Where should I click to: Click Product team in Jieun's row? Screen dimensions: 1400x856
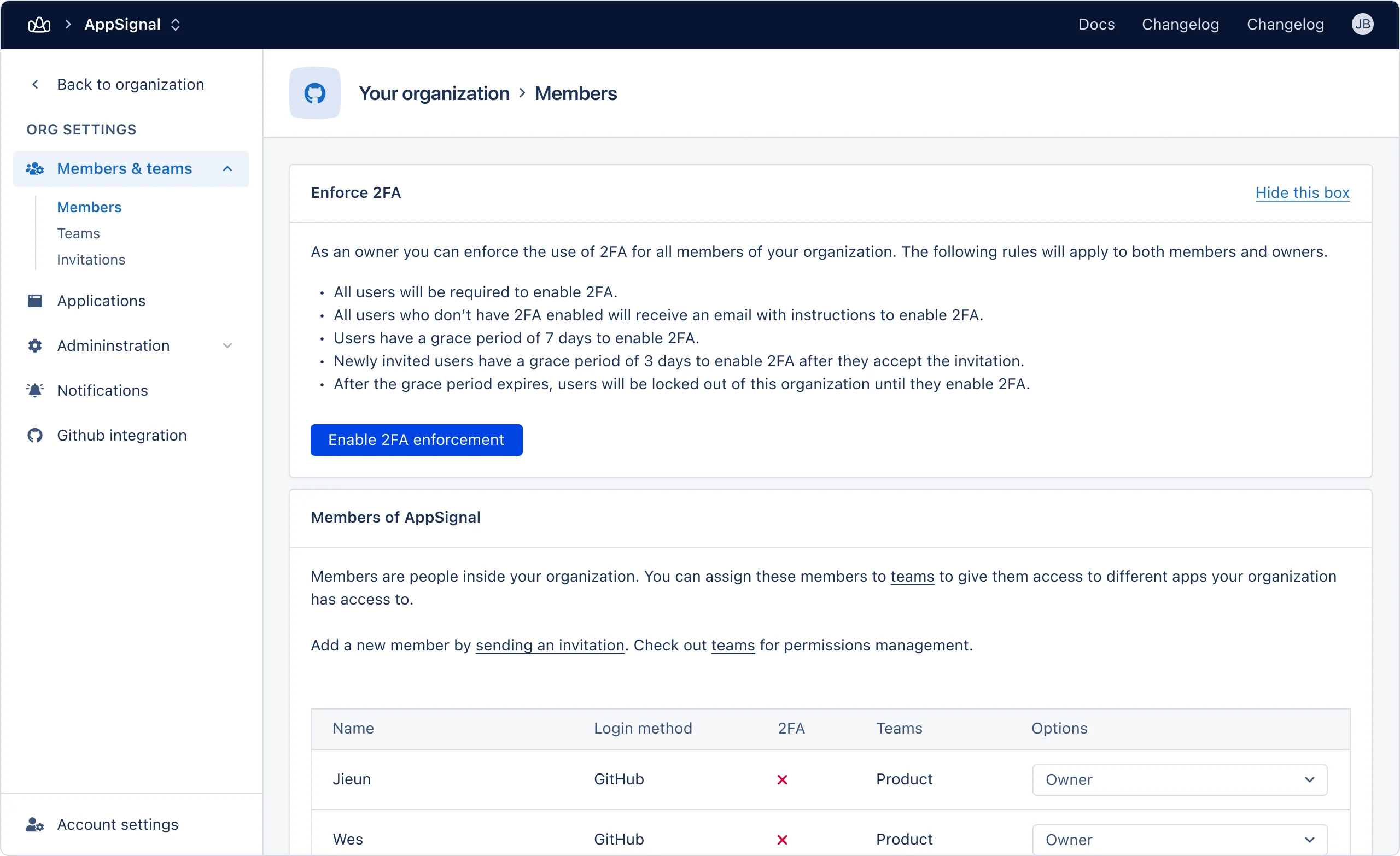click(x=904, y=779)
